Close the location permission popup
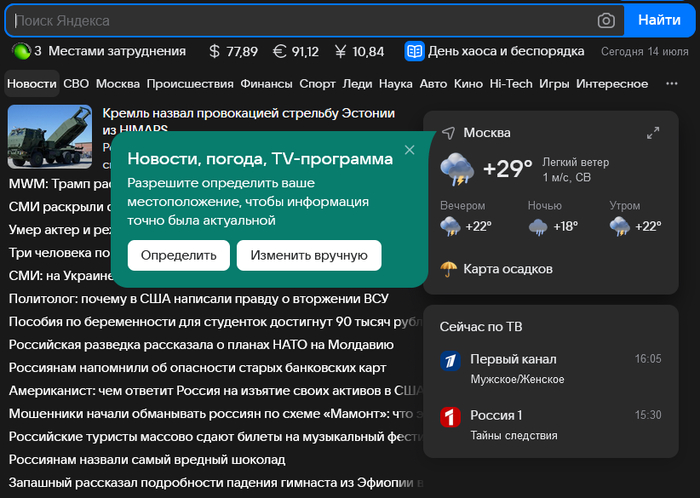The height and width of the screenshot is (498, 700). point(409,149)
